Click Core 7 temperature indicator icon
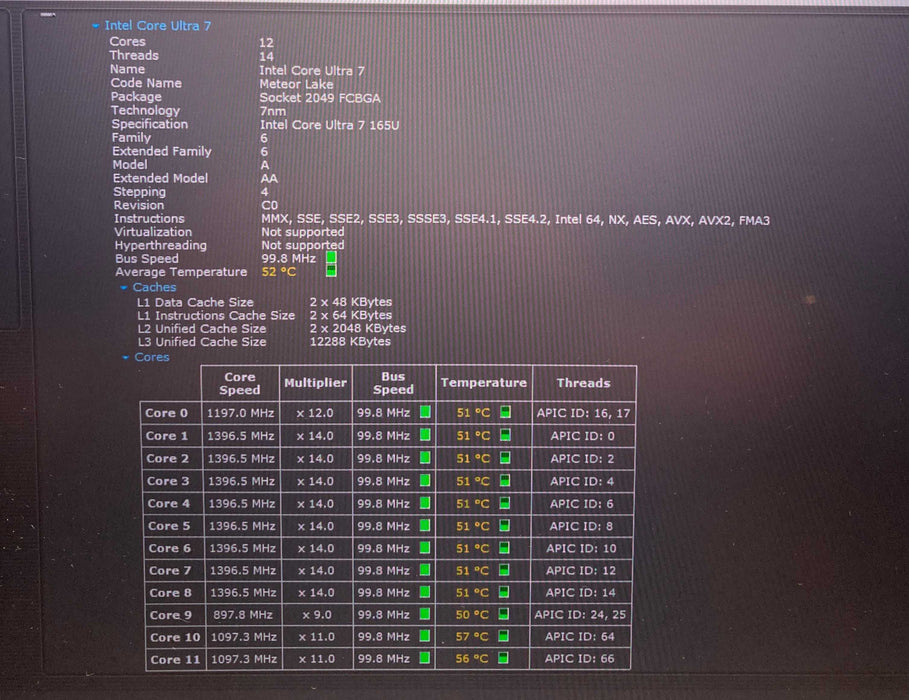 click(504, 570)
